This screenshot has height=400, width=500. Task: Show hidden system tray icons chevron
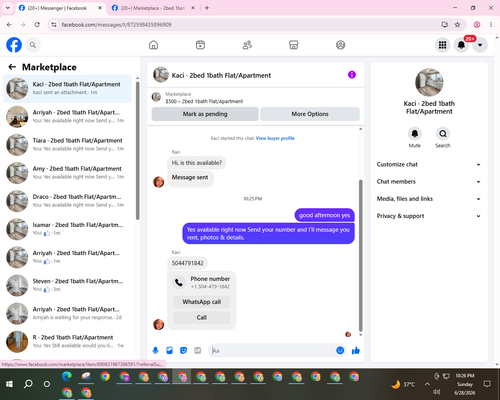427,384
